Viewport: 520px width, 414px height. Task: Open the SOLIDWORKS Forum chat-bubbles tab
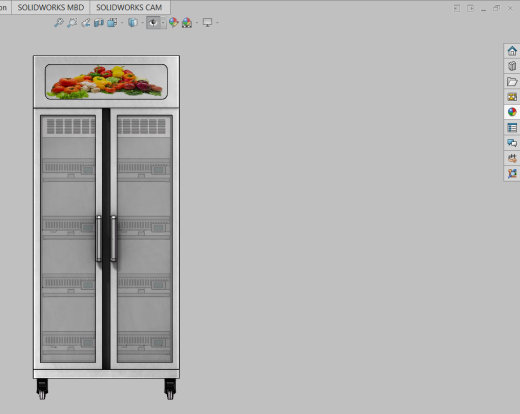(x=512, y=143)
